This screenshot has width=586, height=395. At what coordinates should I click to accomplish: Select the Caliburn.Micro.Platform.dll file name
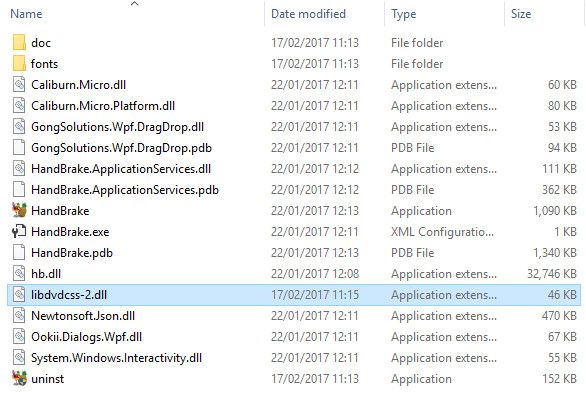point(103,106)
